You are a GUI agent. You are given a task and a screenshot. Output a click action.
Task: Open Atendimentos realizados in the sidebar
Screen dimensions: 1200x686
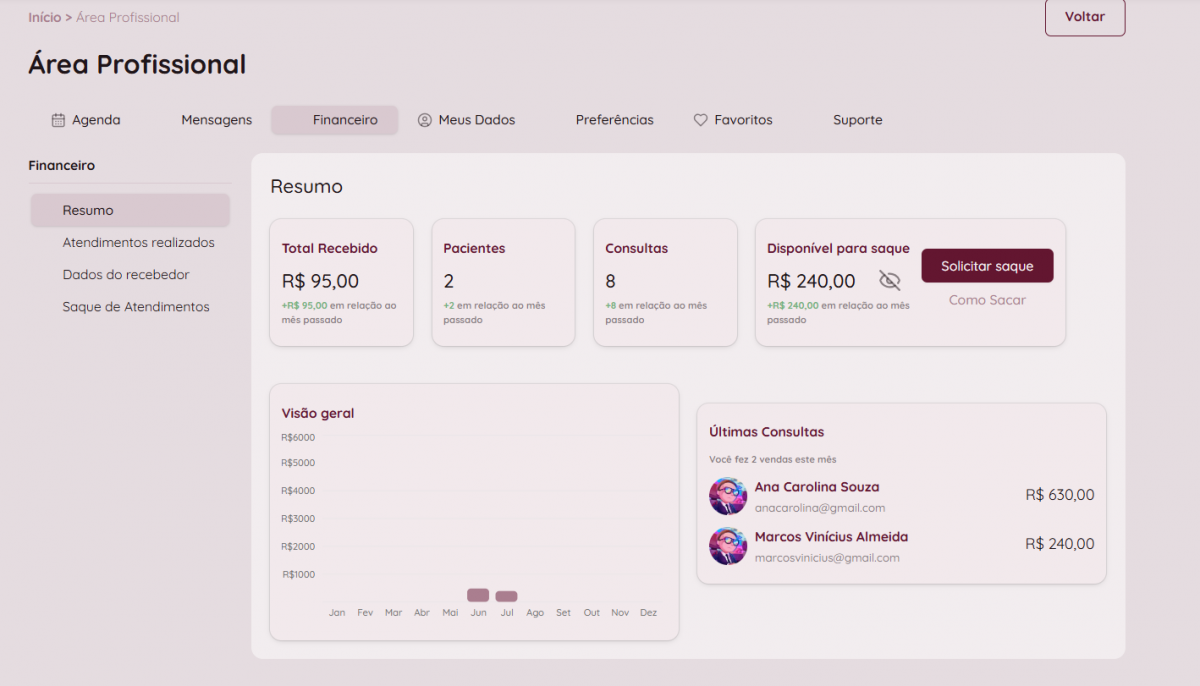coord(138,243)
